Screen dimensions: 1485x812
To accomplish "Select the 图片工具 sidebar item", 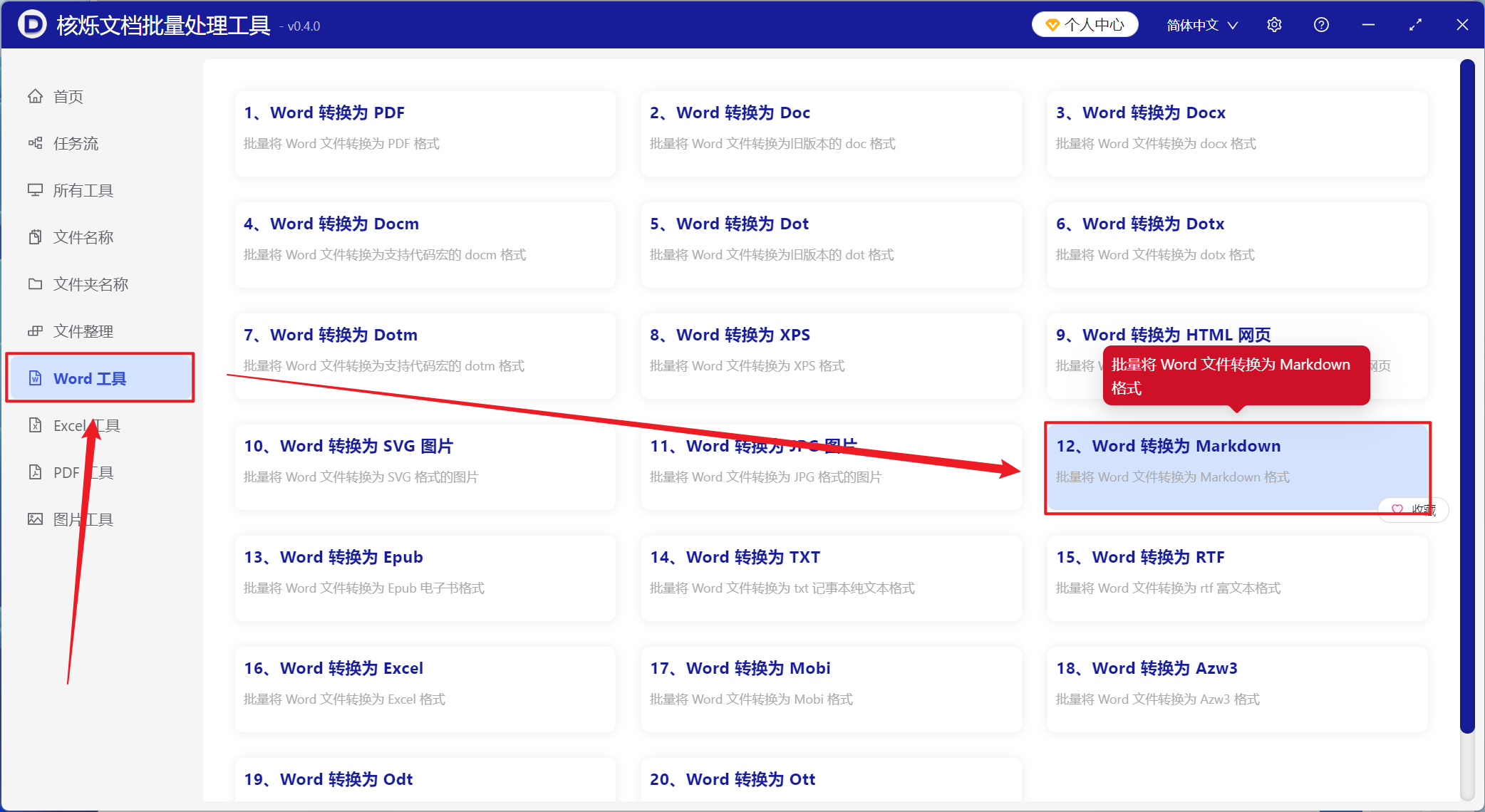I will pyautogui.click(x=82, y=519).
